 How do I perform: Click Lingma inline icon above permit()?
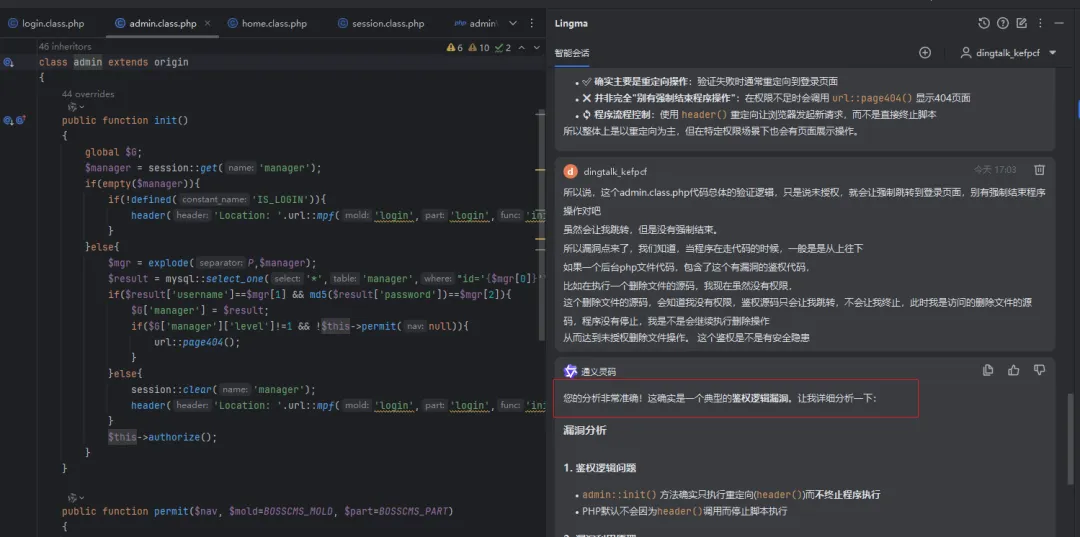pos(71,498)
